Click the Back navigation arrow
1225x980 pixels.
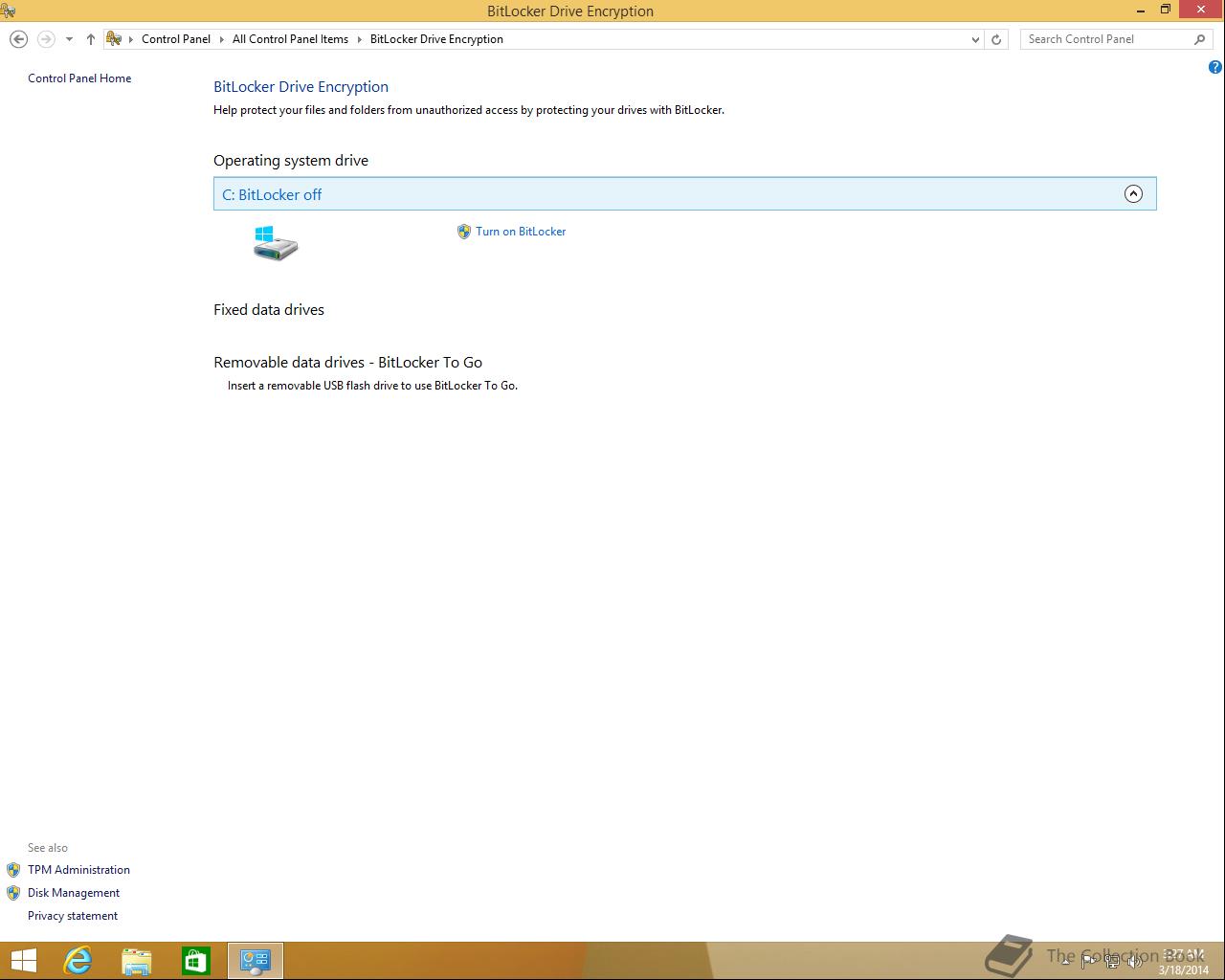pos(18,39)
